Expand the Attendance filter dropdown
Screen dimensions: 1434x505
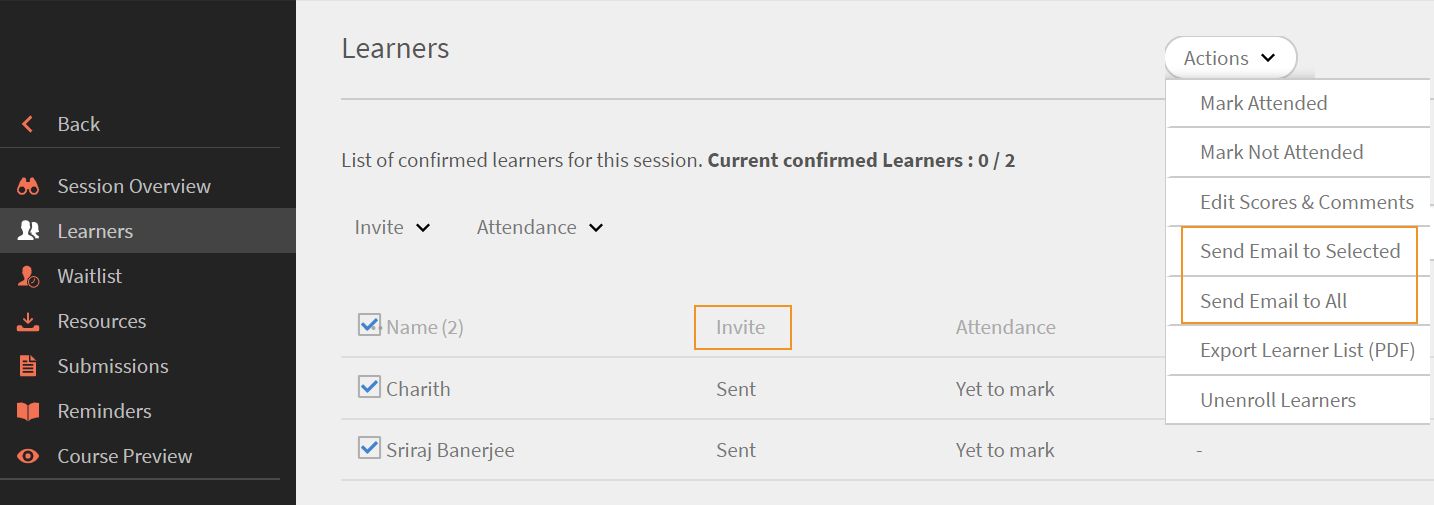coord(539,227)
